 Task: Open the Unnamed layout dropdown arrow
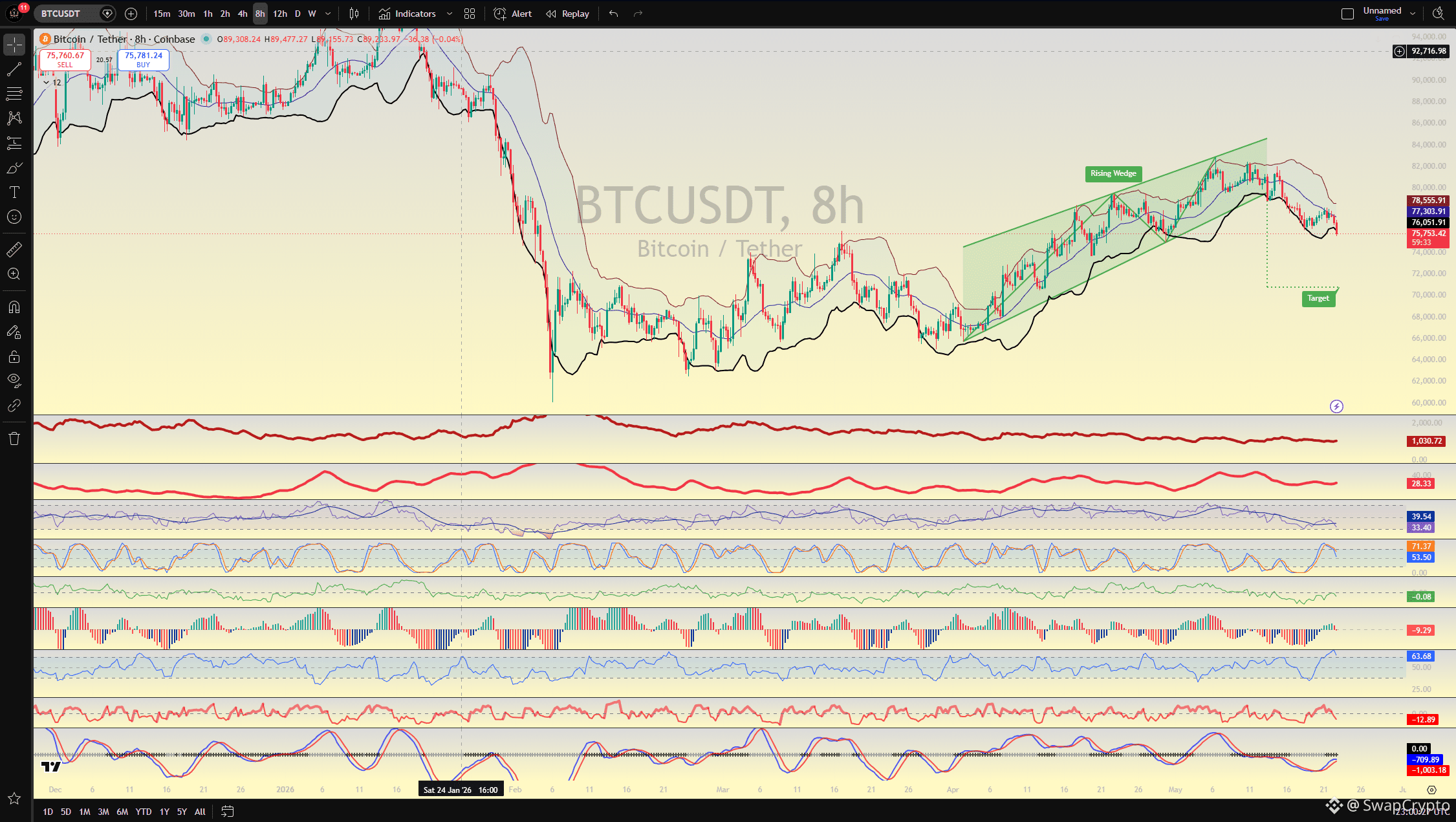(x=1413, y=14)
